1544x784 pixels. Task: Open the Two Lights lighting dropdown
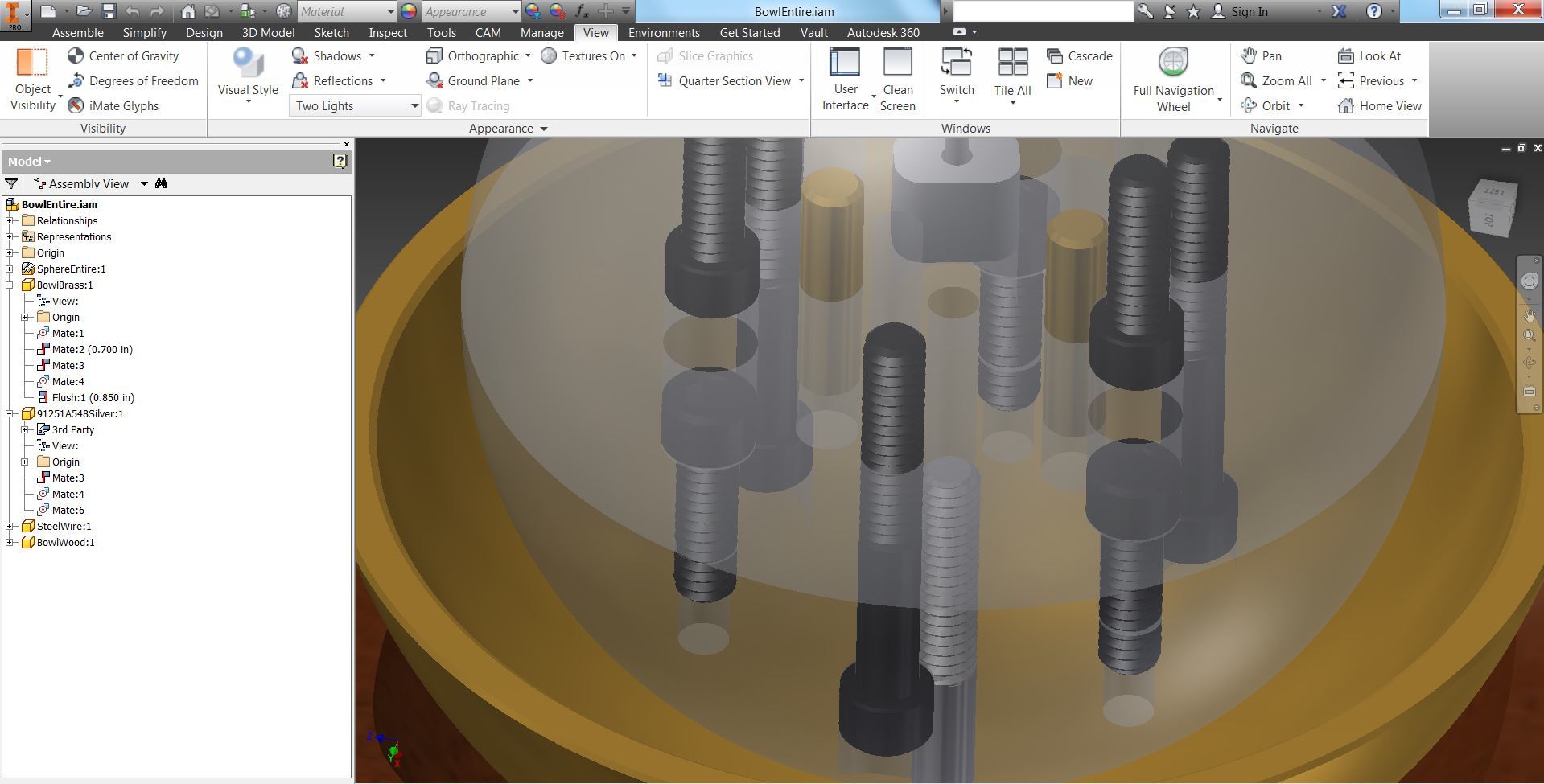click(355, 105)
